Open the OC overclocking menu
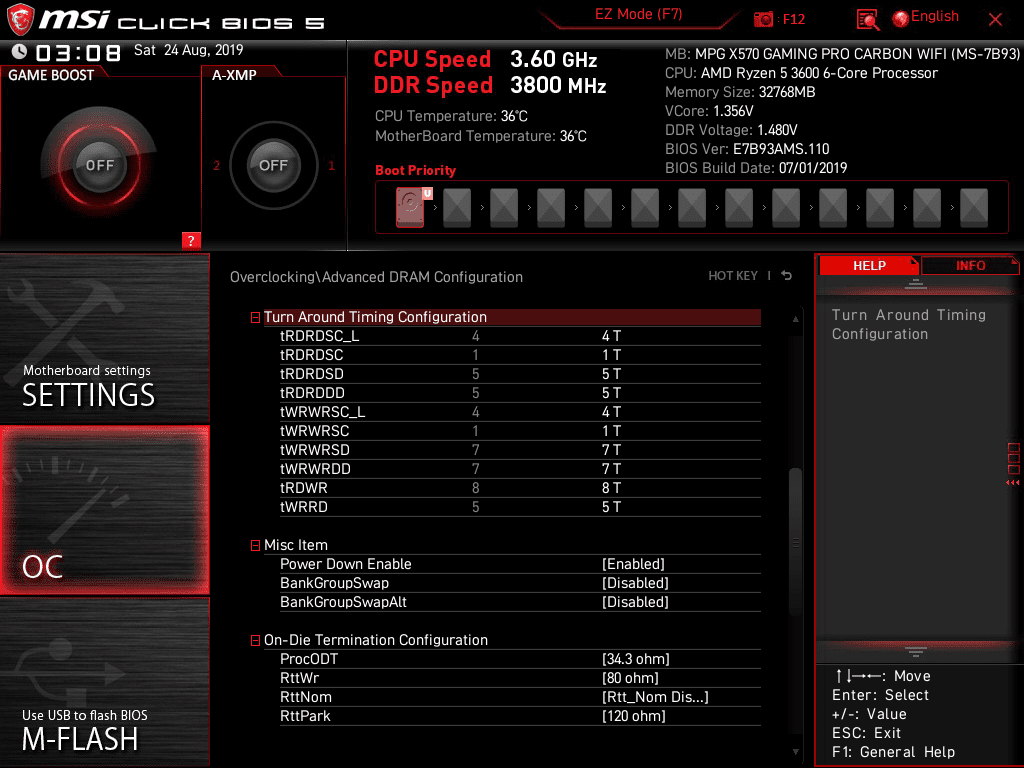1024x768 pixels. coord(104,510)
